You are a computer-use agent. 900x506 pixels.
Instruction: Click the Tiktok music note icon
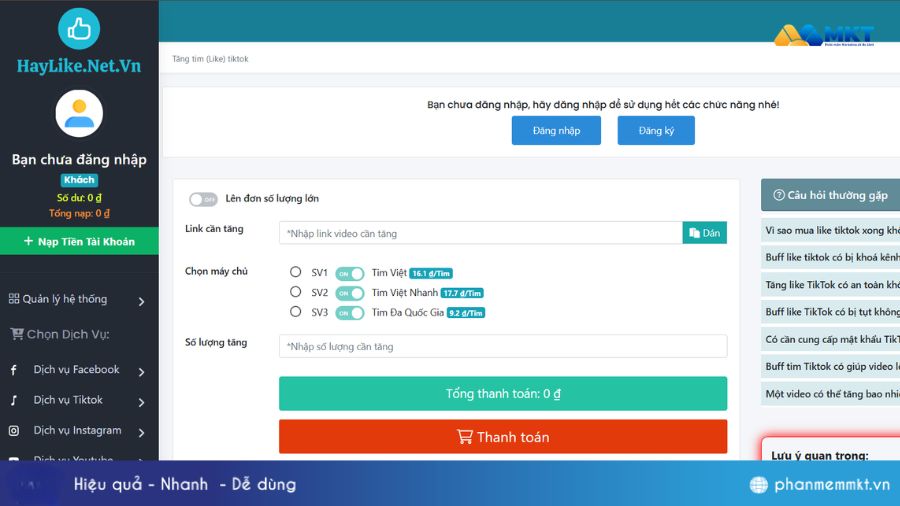(14, 400)
